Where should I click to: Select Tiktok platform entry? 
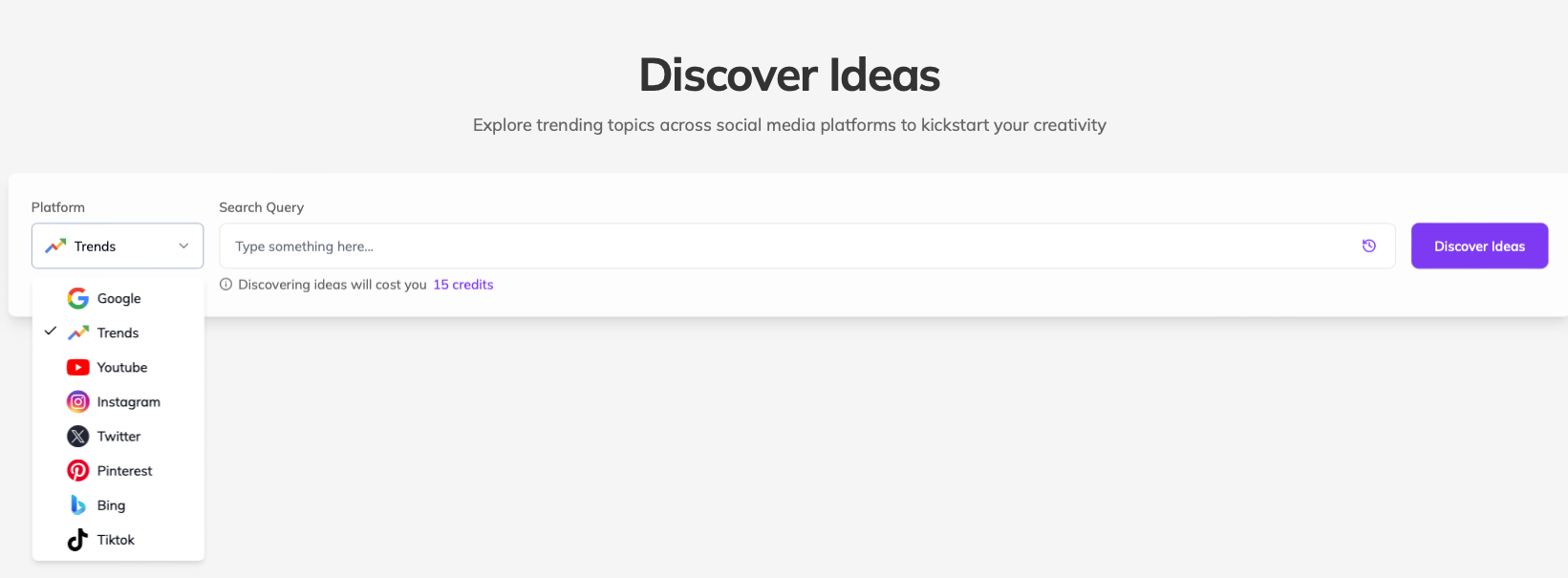[x=118, y=540]
